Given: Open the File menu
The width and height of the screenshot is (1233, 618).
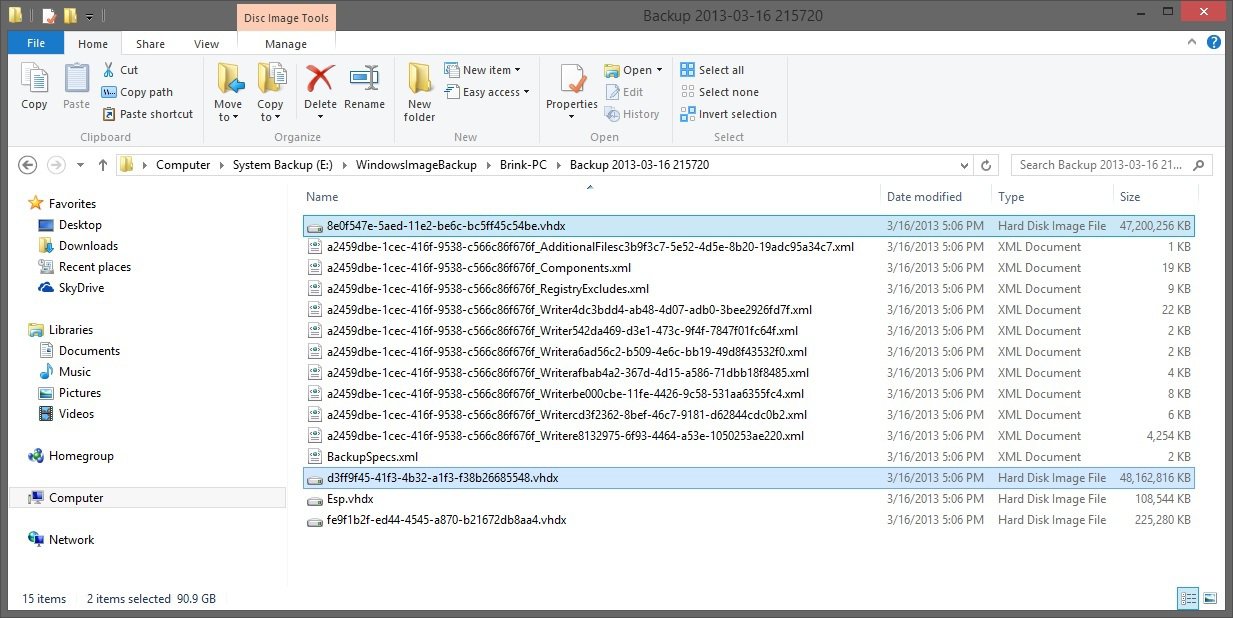Looking at the screenshot, I should [x=36, y=44].
